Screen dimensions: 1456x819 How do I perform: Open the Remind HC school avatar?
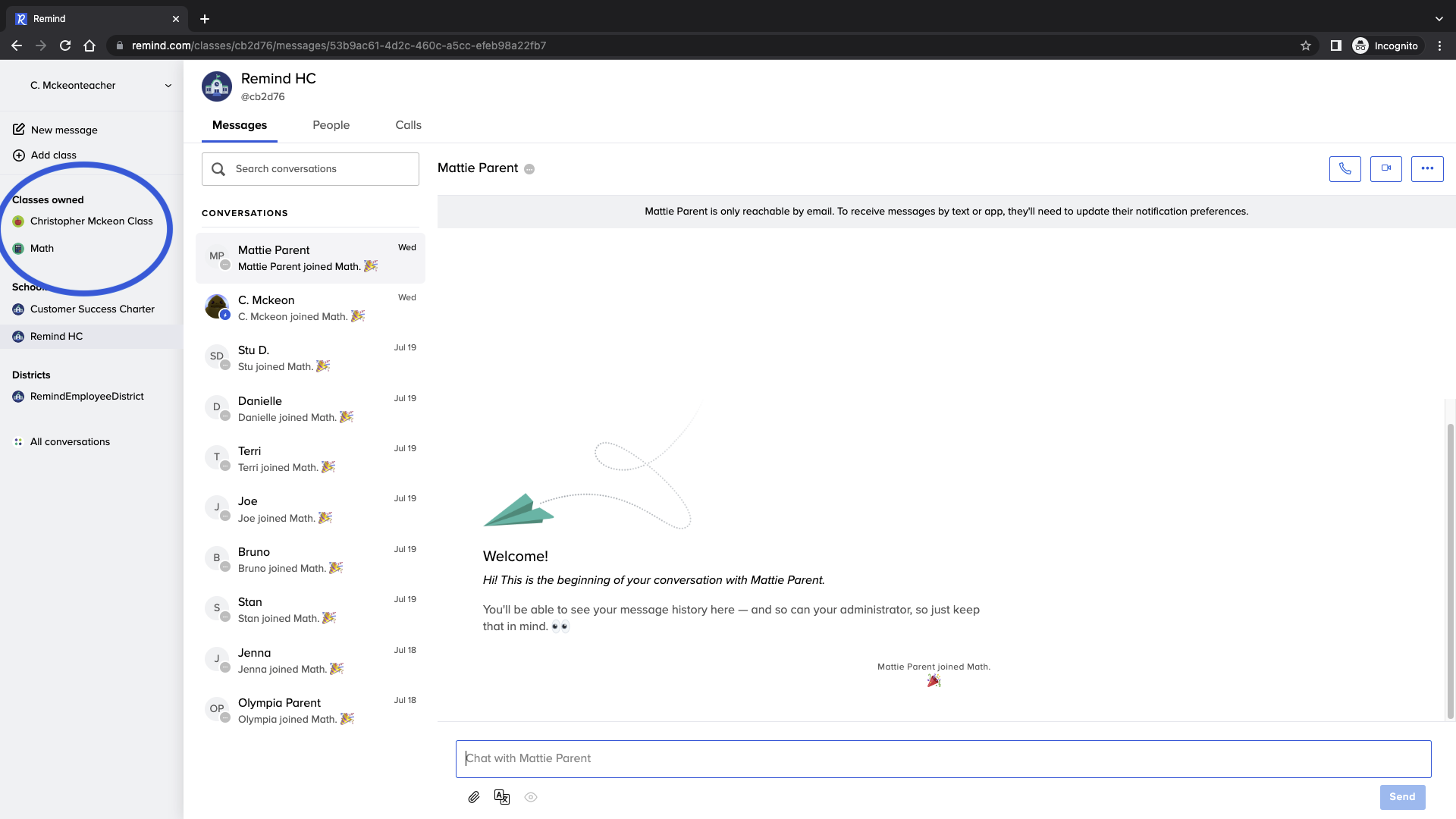coord(217,86)
